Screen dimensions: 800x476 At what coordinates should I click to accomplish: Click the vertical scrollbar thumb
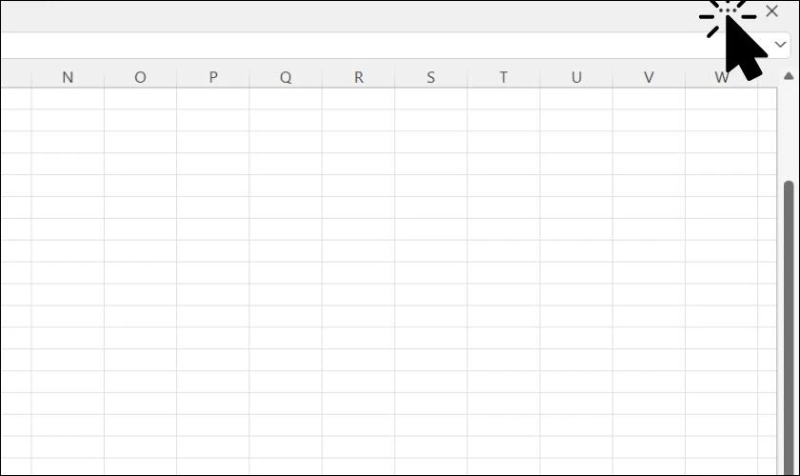tap(788, 320)
